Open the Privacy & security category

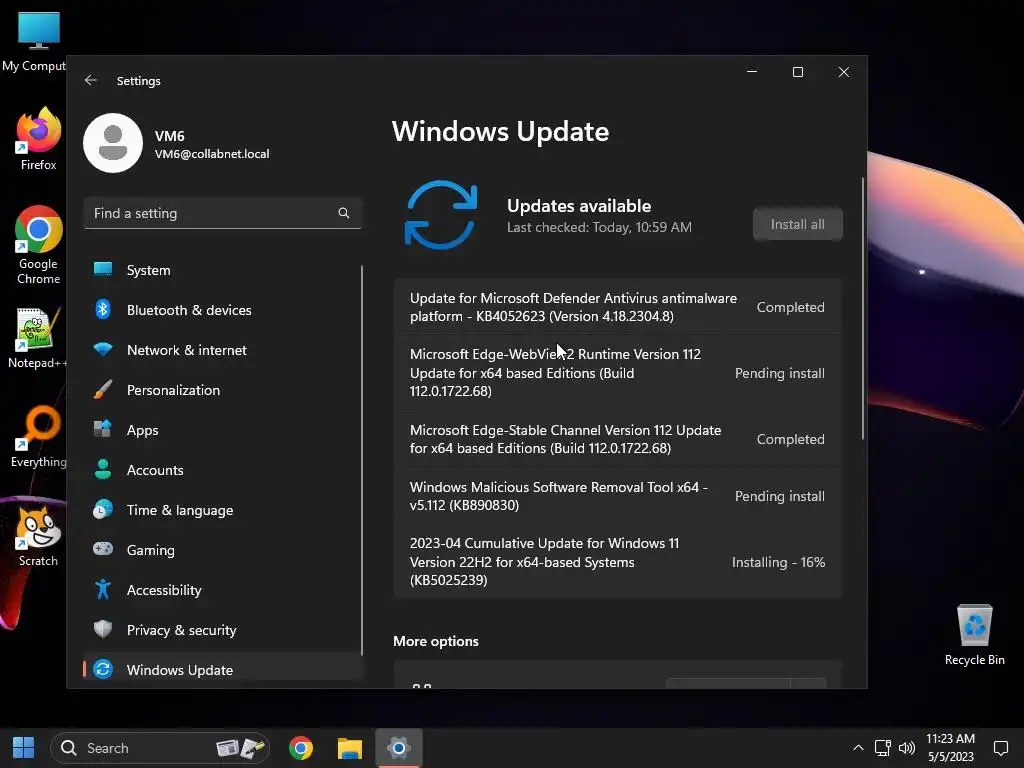[x=222, y=629]
